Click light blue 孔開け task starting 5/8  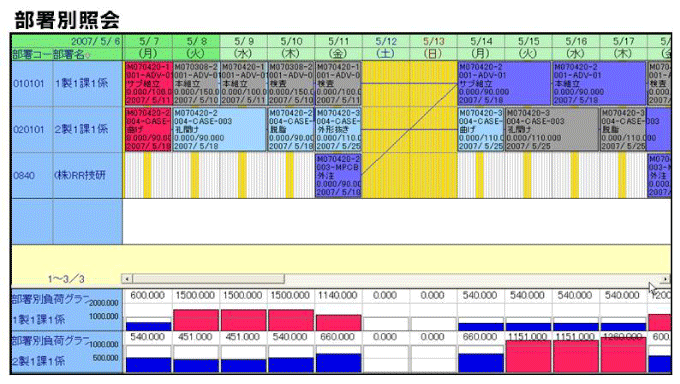[x=219, y=129]
